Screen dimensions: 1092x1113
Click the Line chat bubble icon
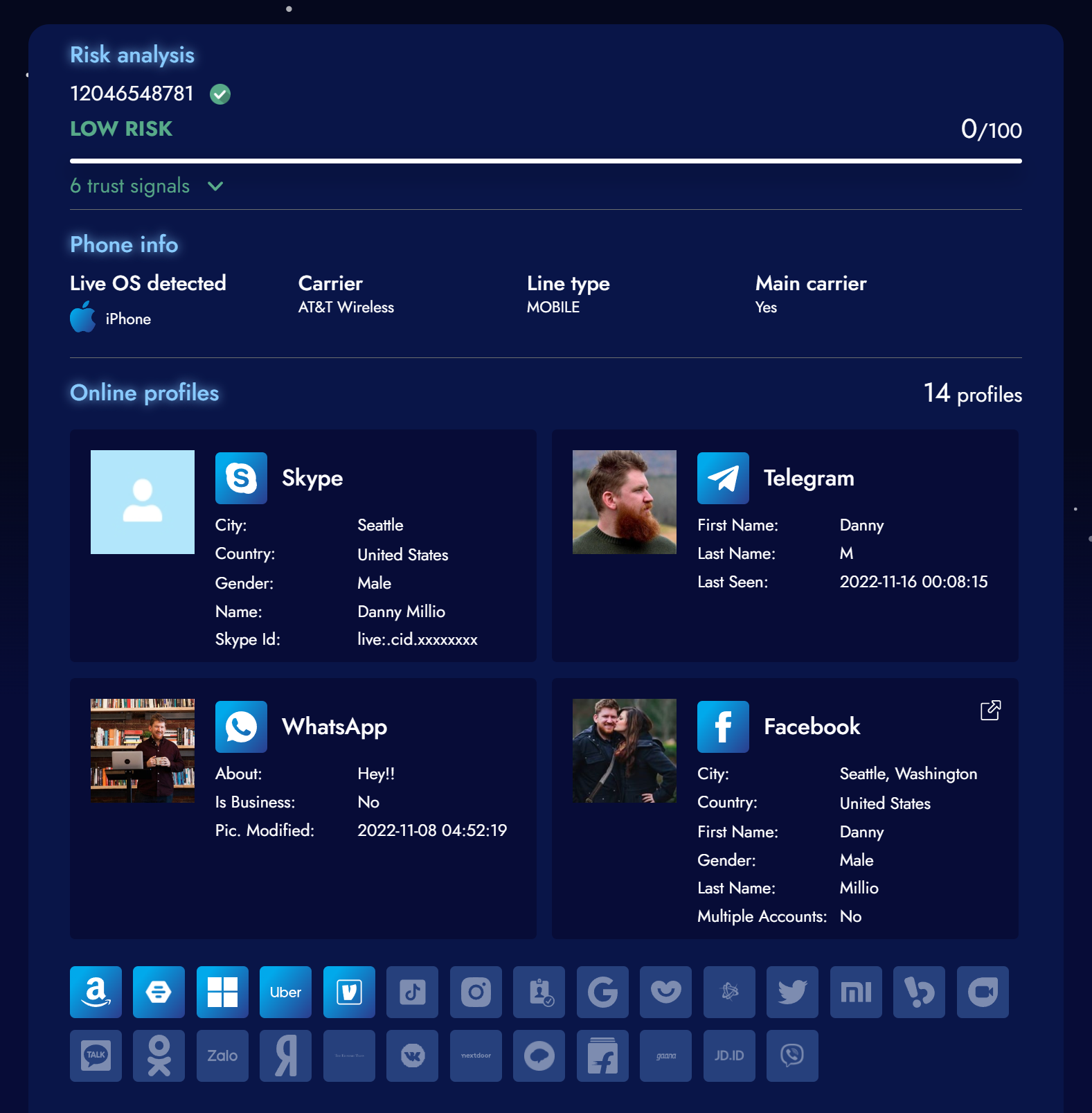(539, 1056)
